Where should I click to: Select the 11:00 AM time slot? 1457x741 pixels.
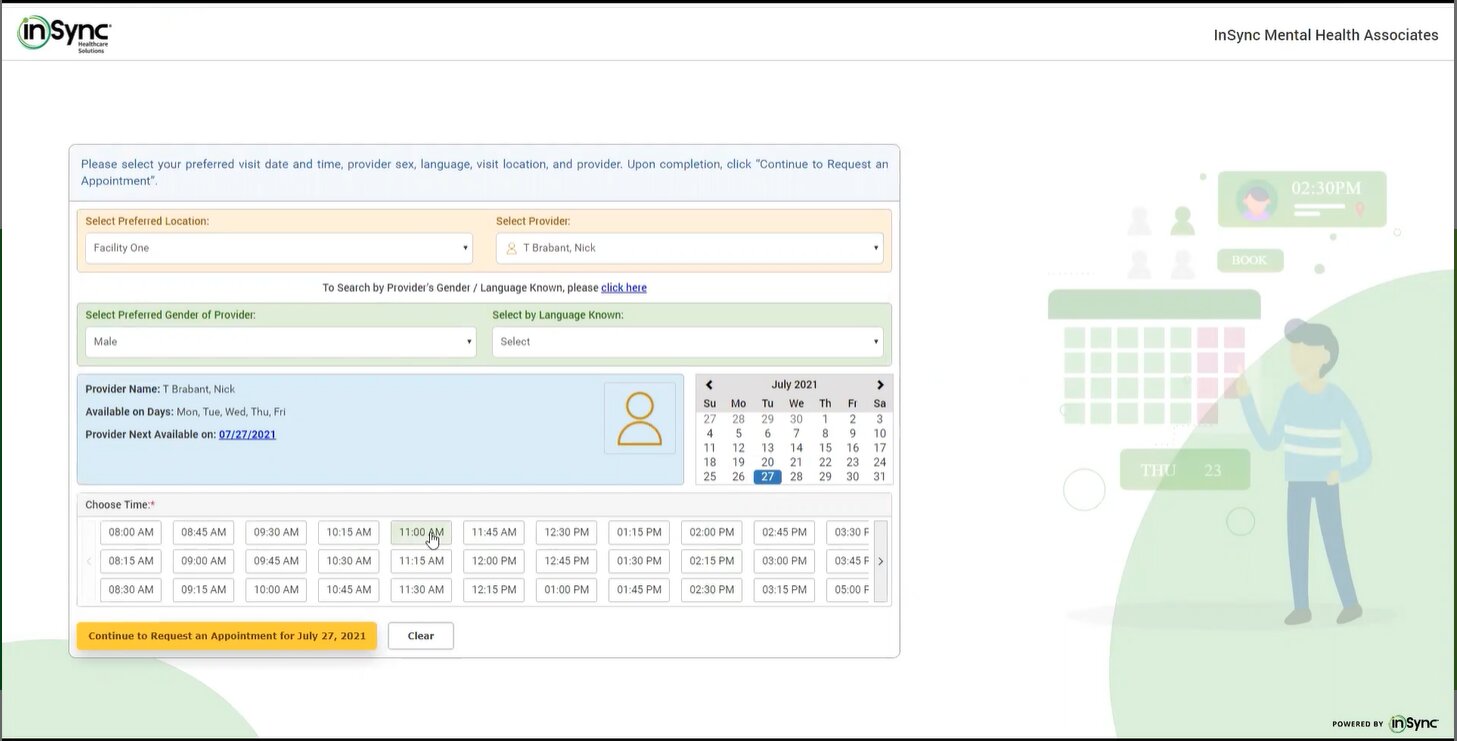(421, 532)
